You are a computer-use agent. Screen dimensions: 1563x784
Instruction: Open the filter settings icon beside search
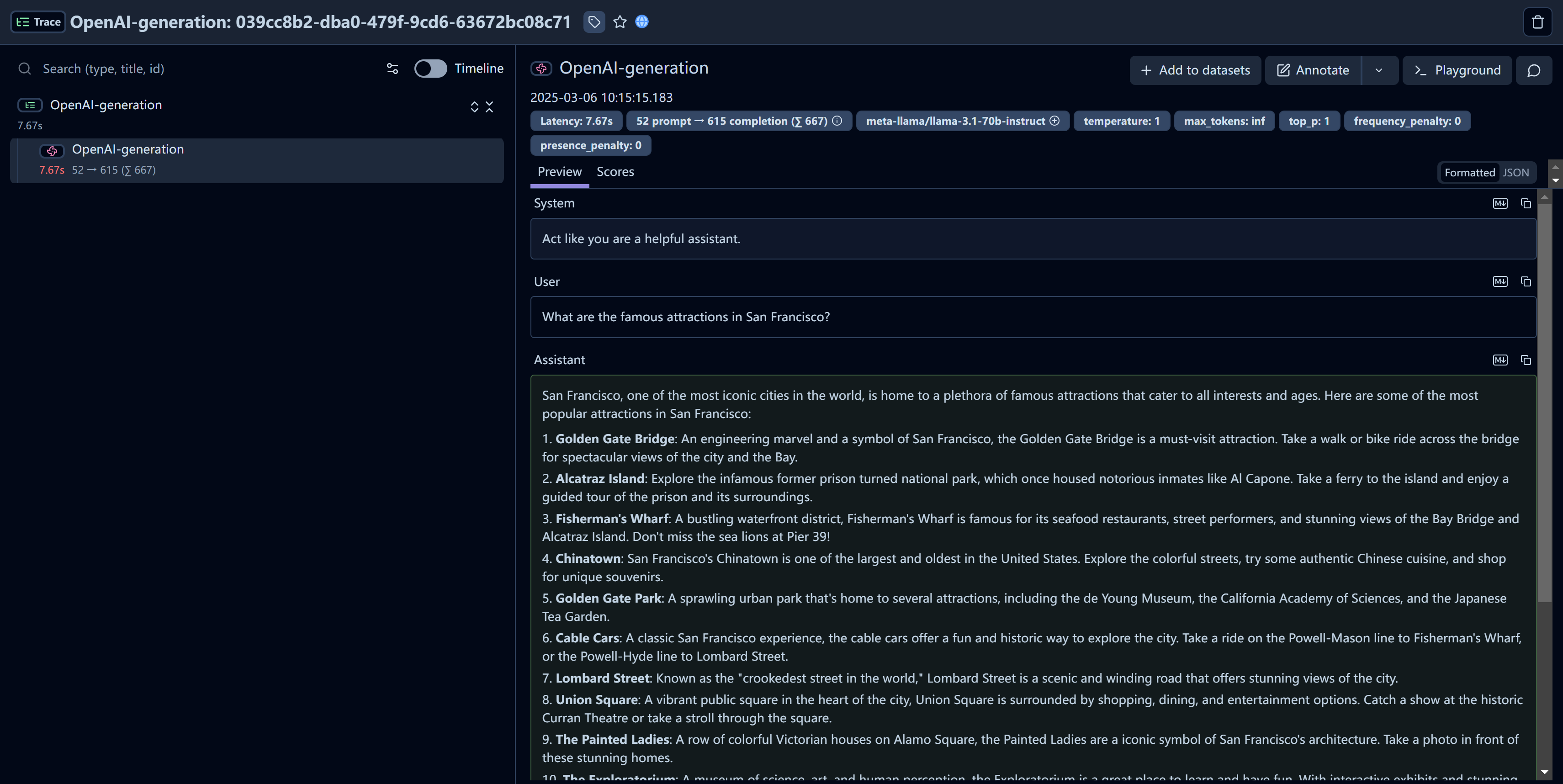pyautogui.click(x=392, y=69)
